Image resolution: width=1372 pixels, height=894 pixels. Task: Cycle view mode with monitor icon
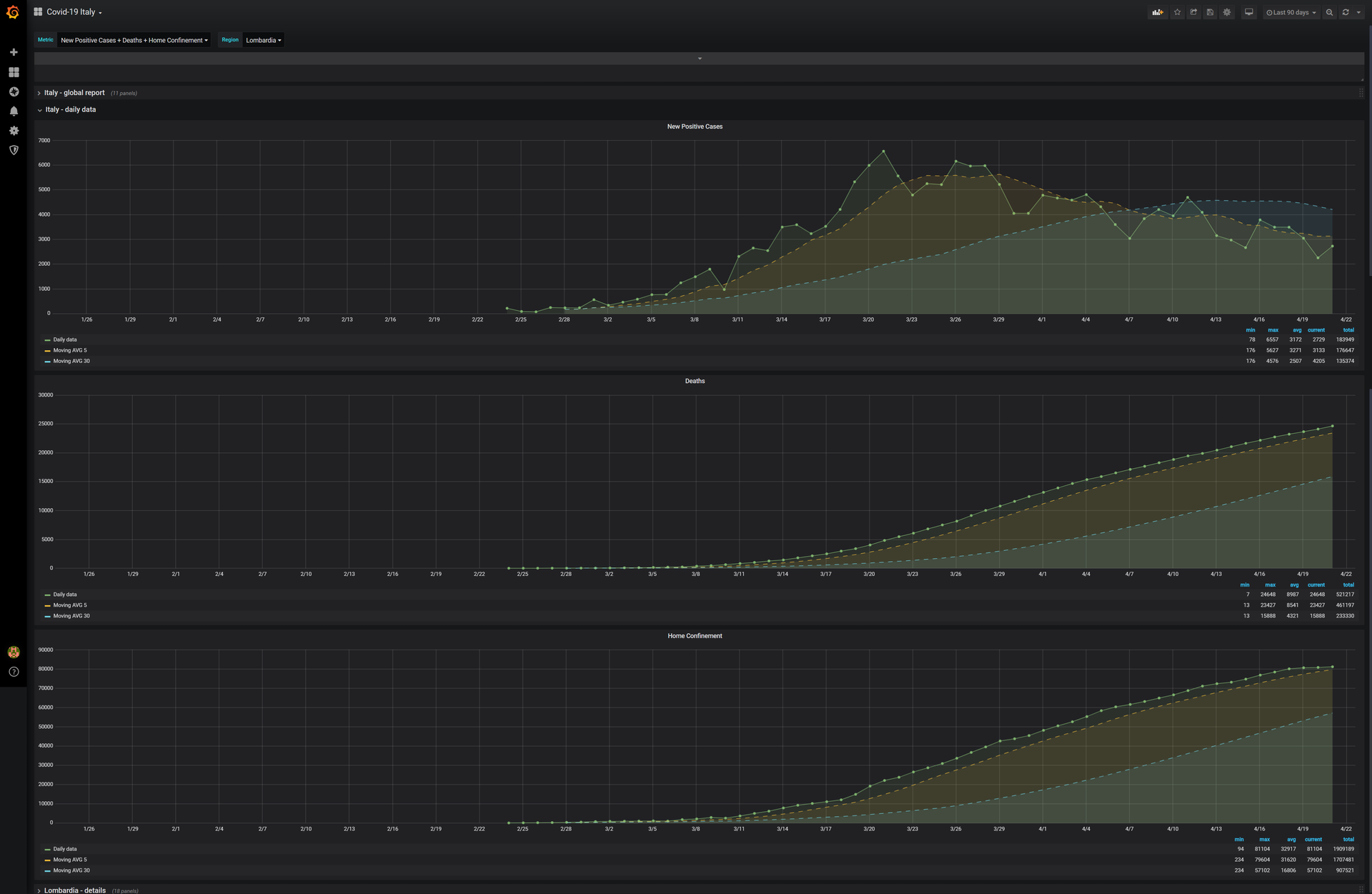1248,12
